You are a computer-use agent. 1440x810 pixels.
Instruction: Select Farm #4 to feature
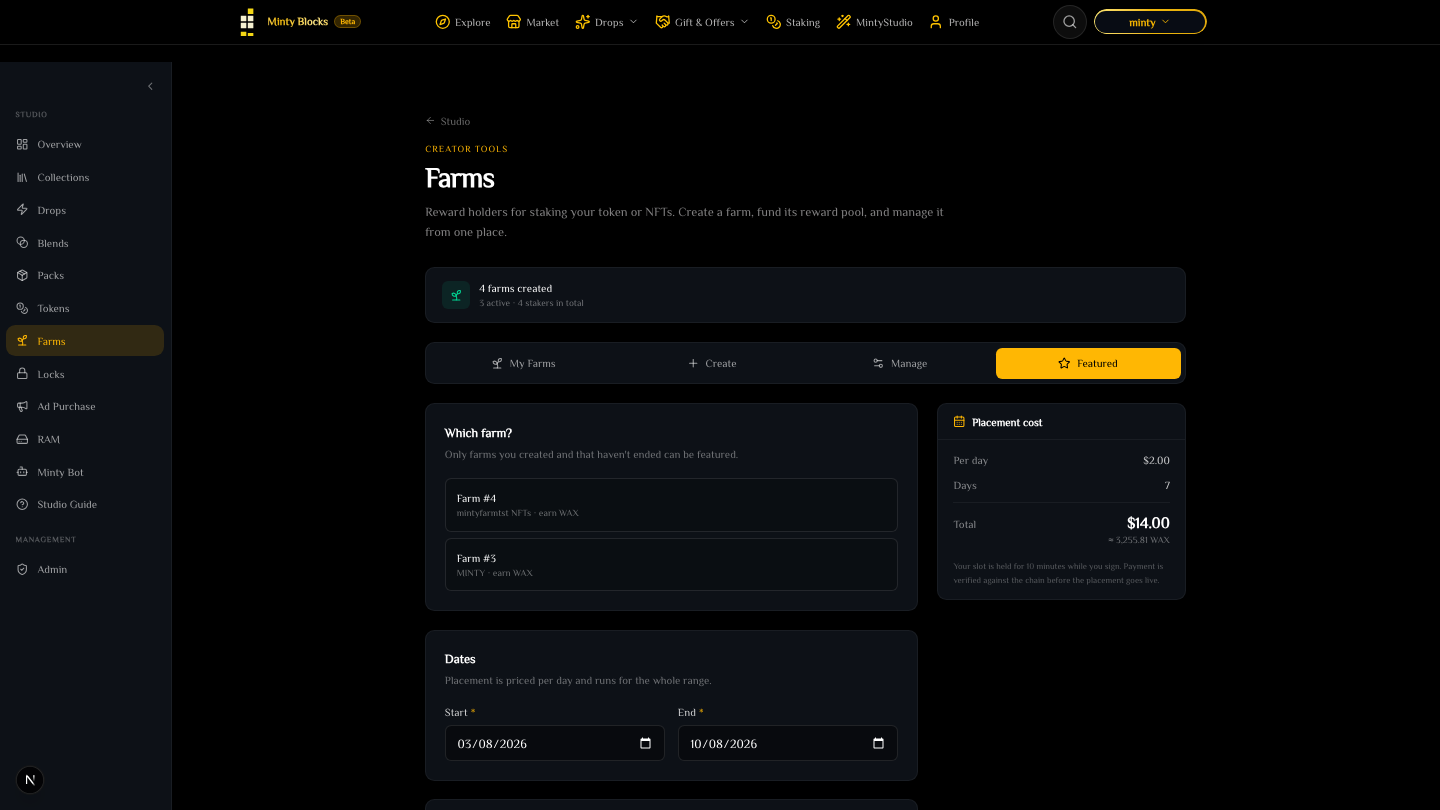[x=671, y=505]
